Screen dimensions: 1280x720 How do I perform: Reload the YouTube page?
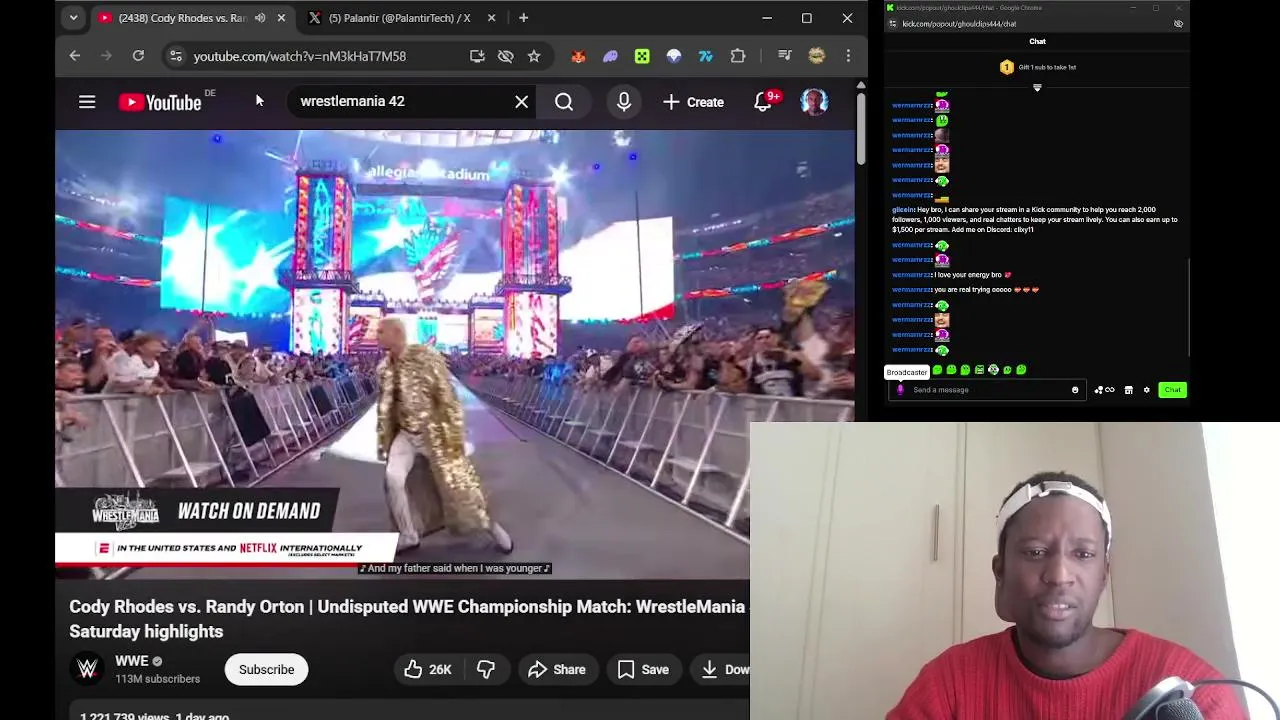click(x=138, y=56)
